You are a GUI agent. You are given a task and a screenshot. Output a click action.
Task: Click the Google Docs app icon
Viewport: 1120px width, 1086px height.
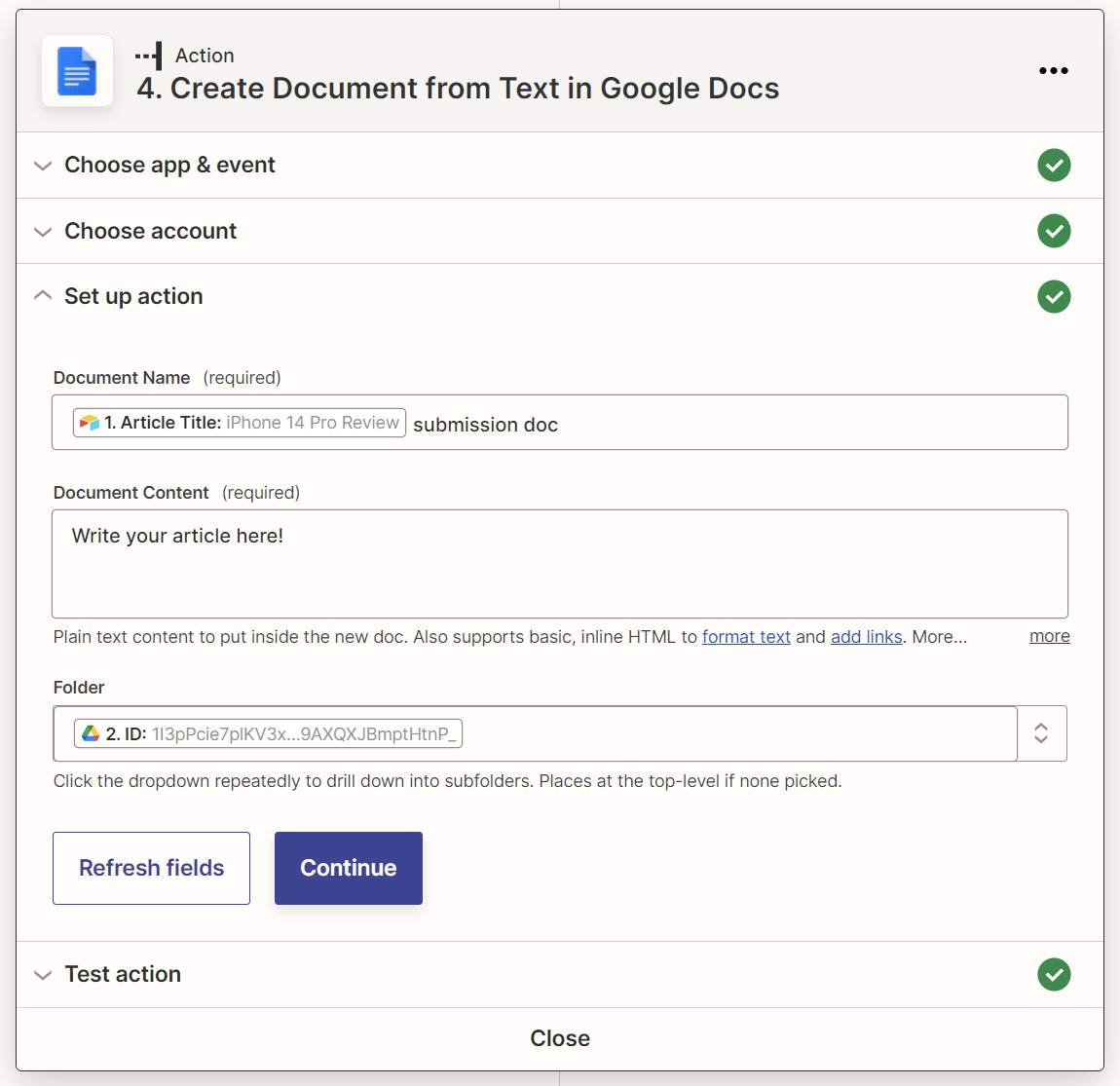coord(77,70)
